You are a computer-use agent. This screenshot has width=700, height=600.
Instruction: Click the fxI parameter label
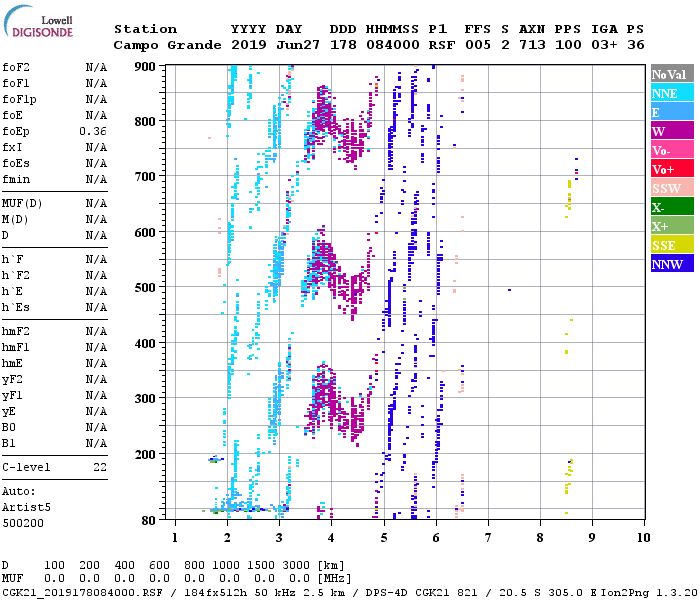pyautogui.click(x=12, y=147)
